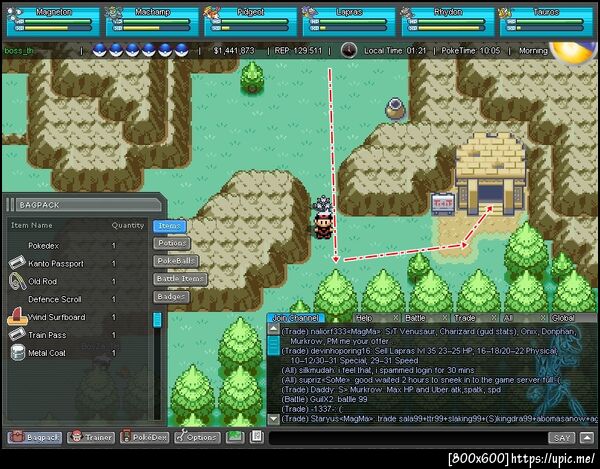
Task: Select the Kanto Passport item name
Action: [x=56, y=264]
